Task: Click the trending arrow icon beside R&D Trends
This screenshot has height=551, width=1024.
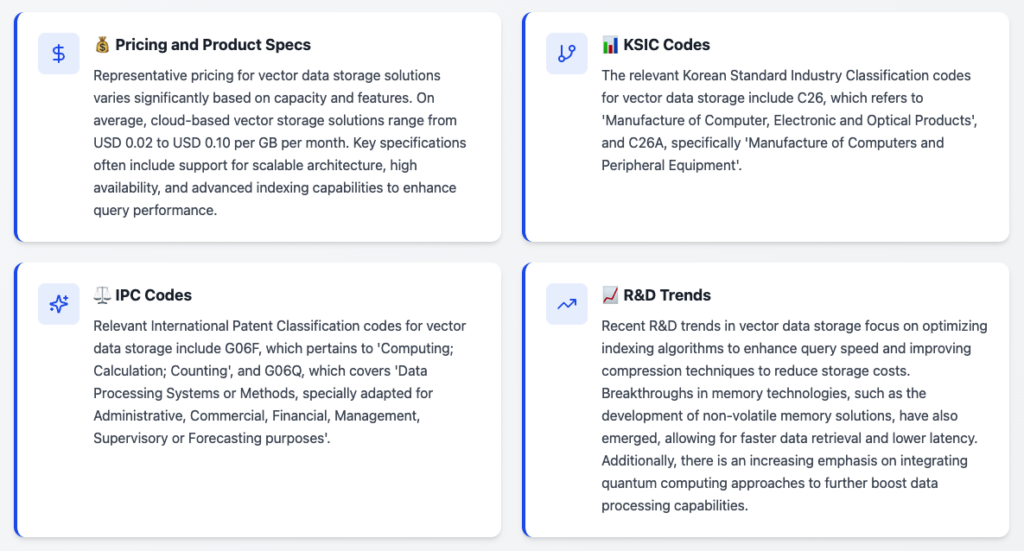Action: pyautogui.click(x=567, y=304)
